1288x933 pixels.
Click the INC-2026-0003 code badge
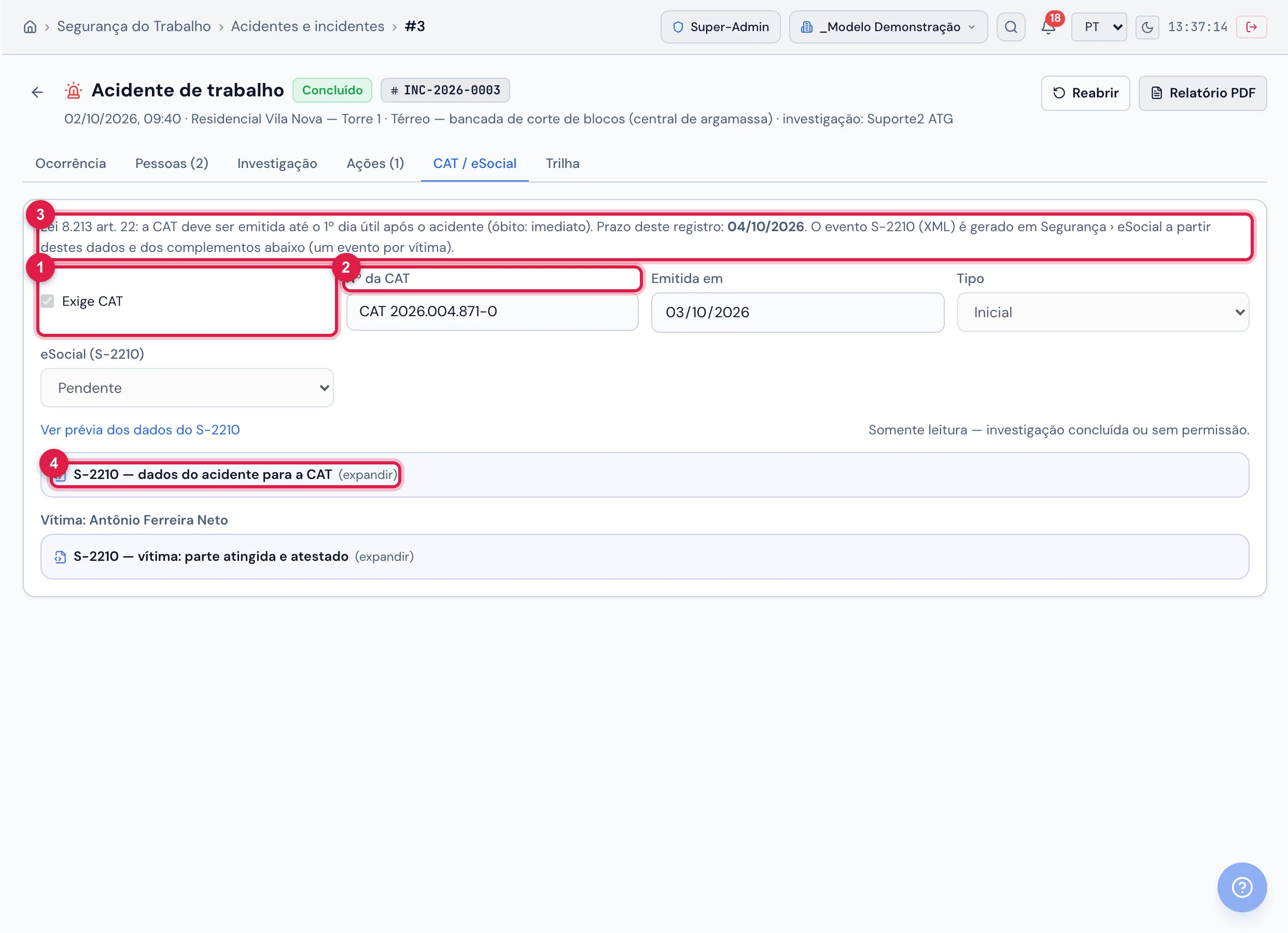tap(445, 90)
